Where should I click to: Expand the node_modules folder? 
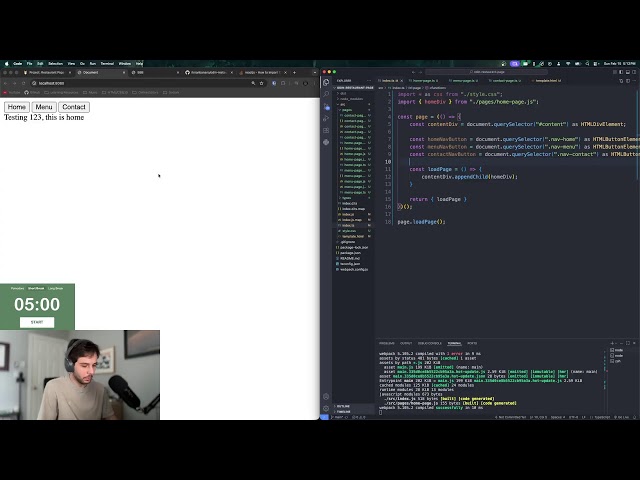pos(351,99)
